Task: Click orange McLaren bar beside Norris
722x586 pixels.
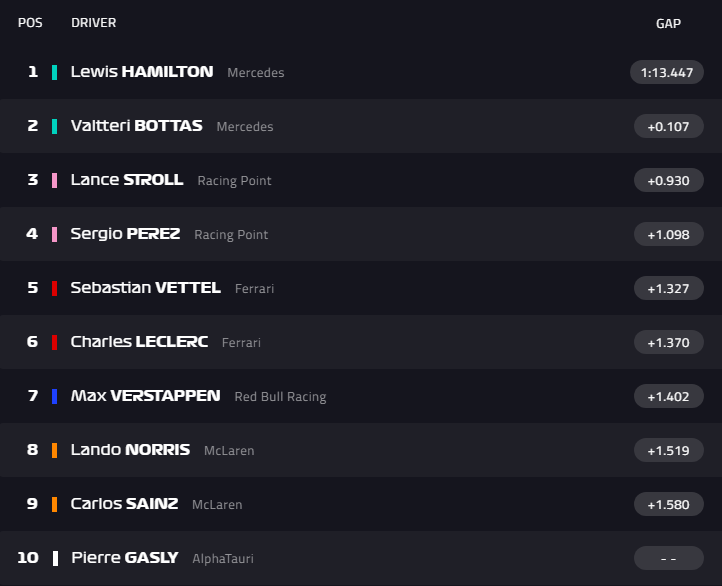Action: [x=55, y=450]
